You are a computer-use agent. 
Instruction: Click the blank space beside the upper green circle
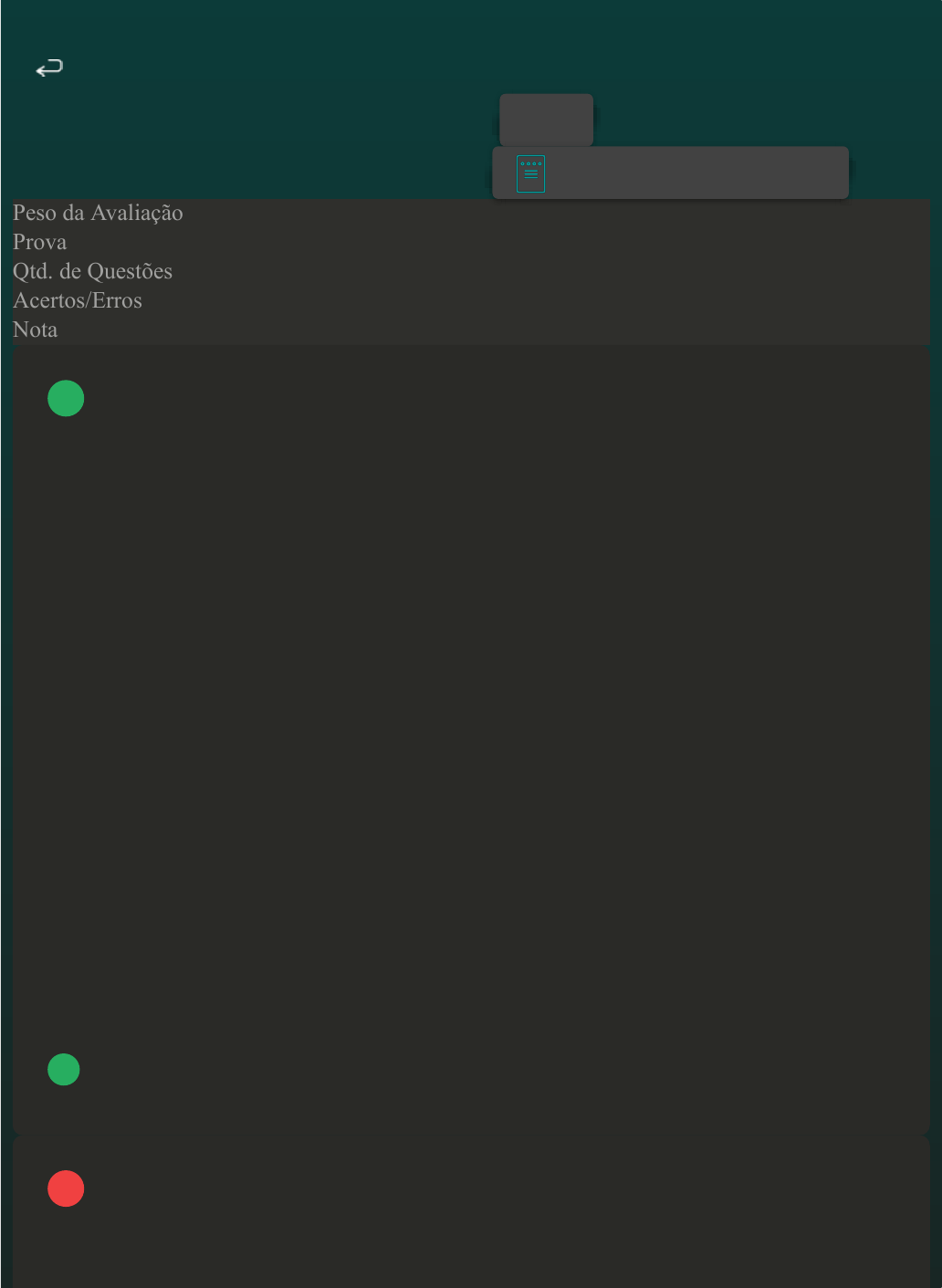(x=507, y=398)
